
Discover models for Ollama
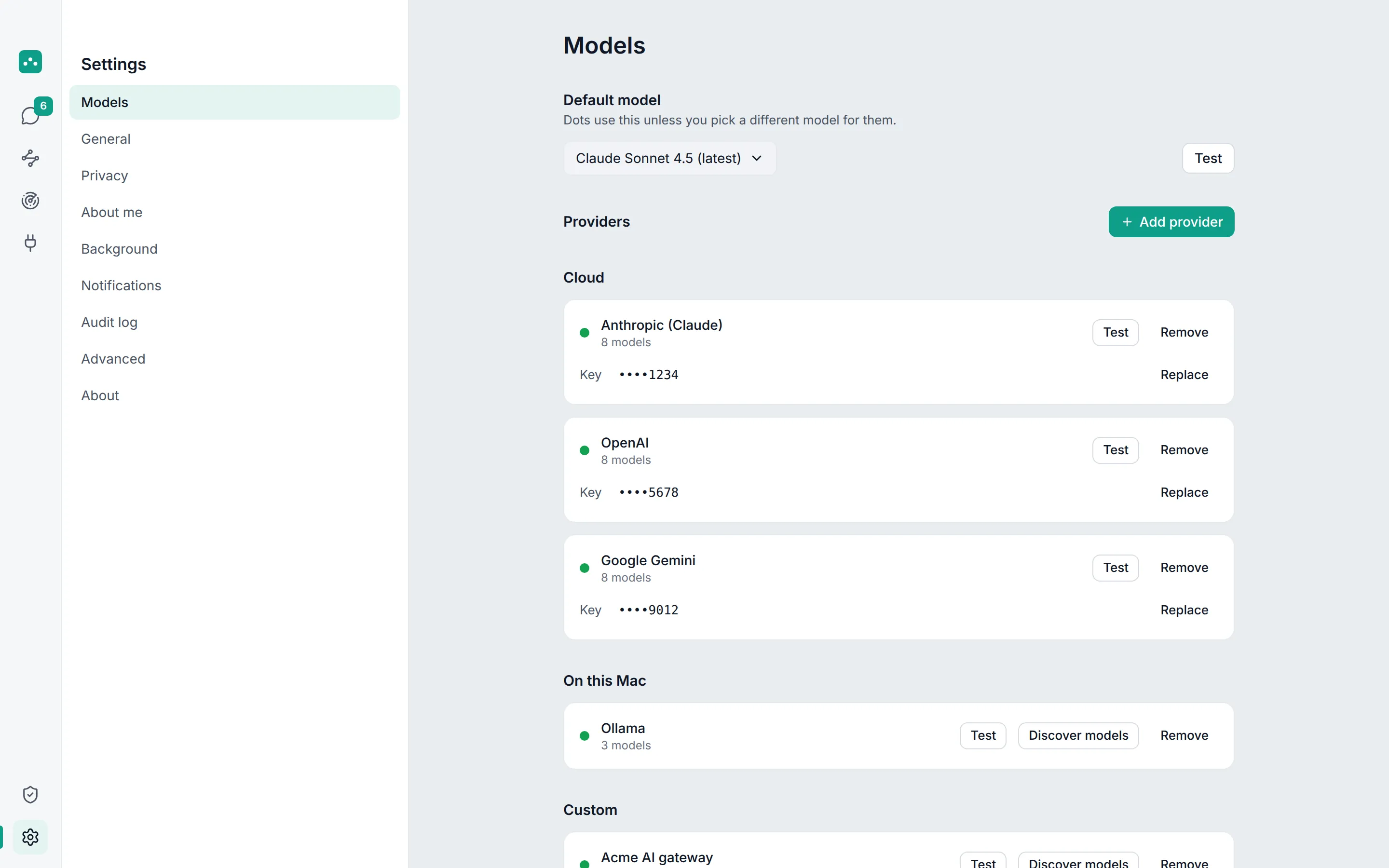click(x=1078, y=735)
